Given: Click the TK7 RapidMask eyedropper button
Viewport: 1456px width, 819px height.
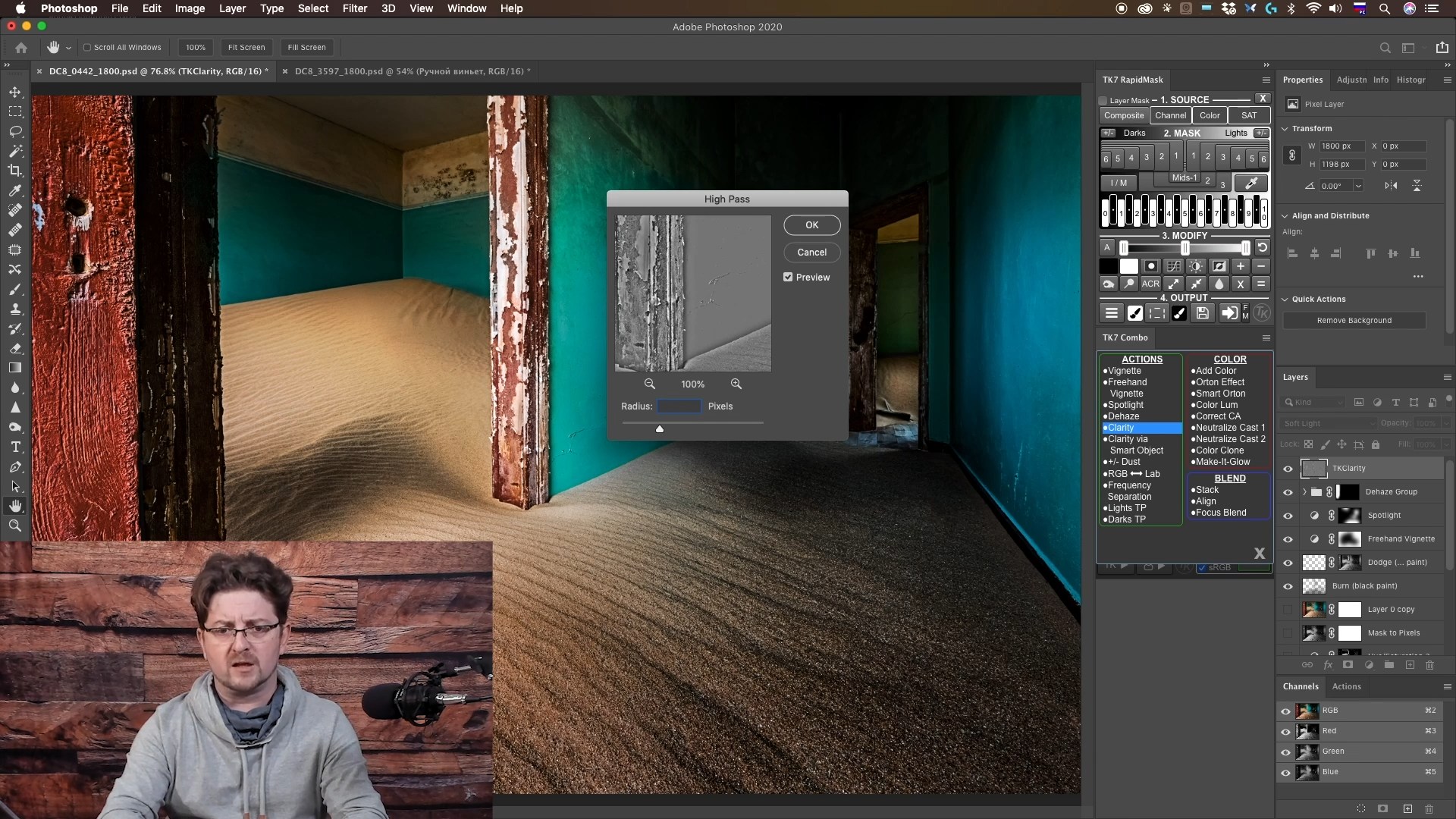Looking at the screenshot, I should [1251, 183].
